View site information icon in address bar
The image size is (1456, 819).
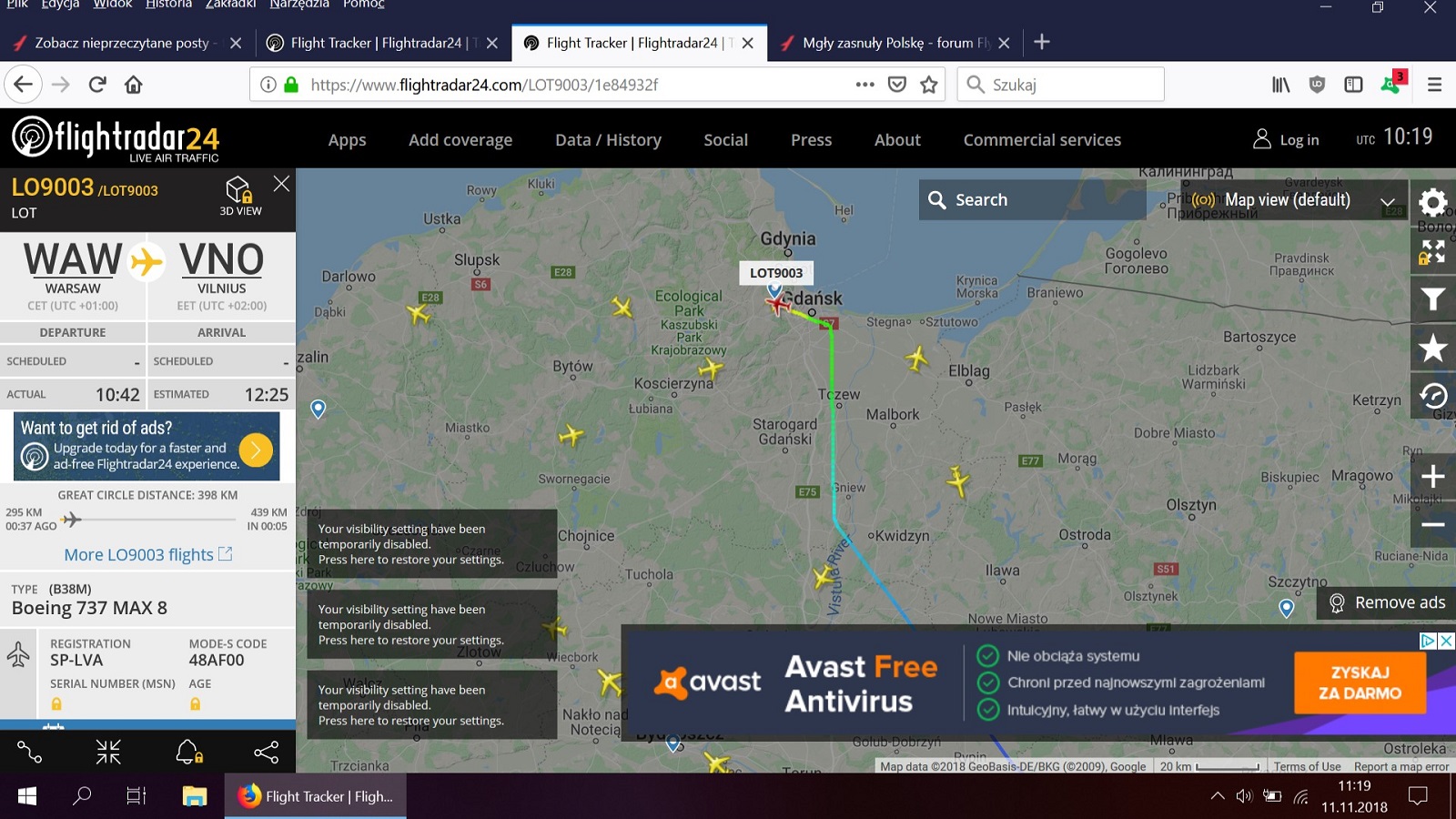point(268,85)
